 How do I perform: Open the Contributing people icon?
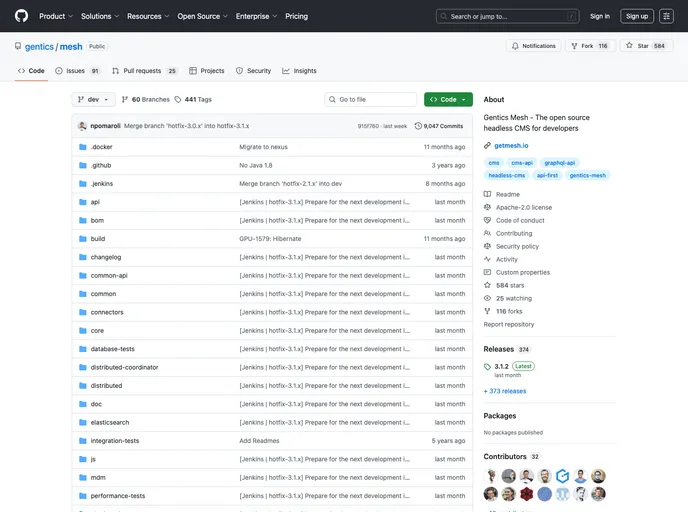487,233
